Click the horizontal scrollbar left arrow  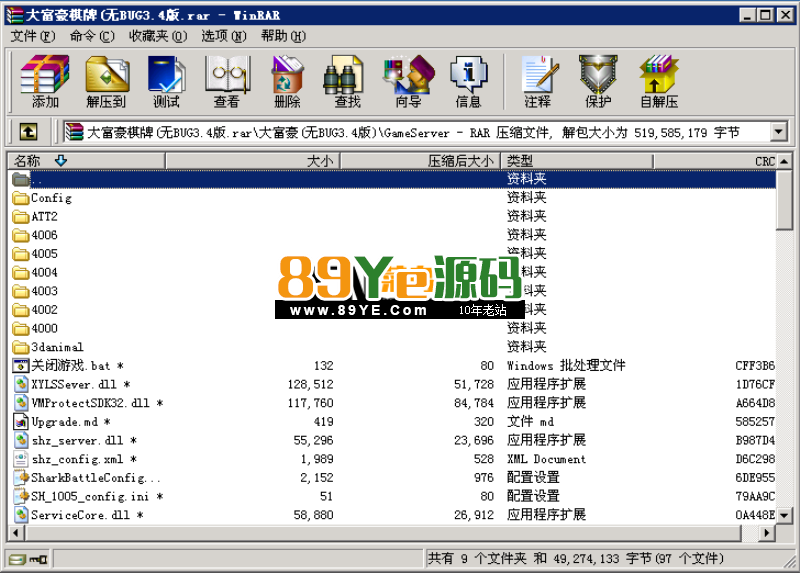click(x=16, y=533)
